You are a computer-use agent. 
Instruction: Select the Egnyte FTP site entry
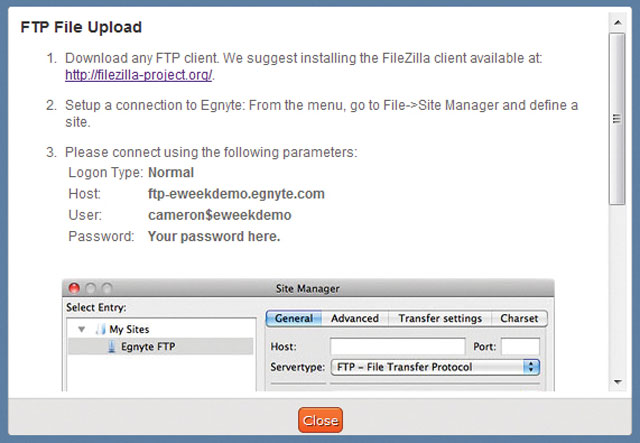pyautogui.click(x=160, y=347)
